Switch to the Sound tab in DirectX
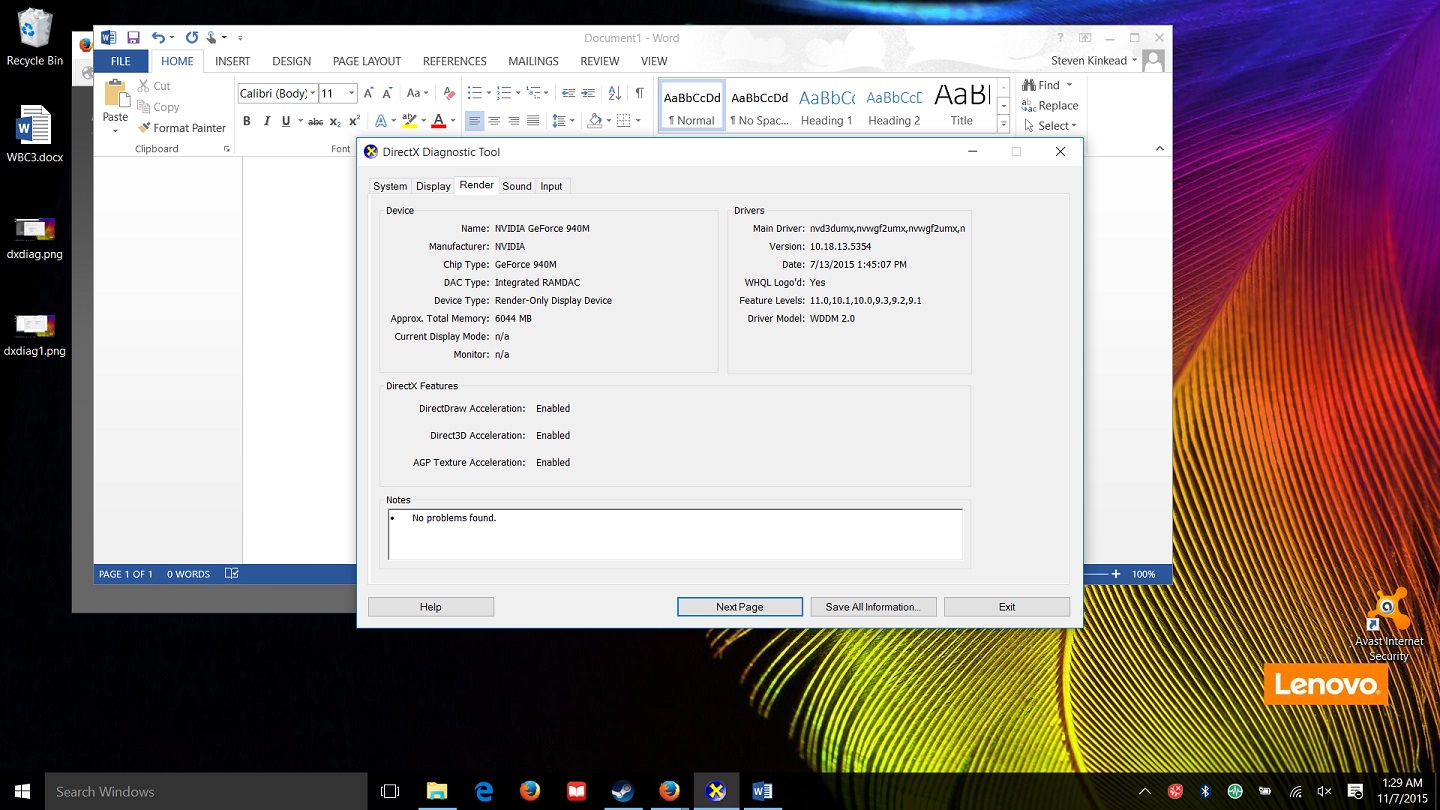Screen dimensions: 1440x810 517,186
